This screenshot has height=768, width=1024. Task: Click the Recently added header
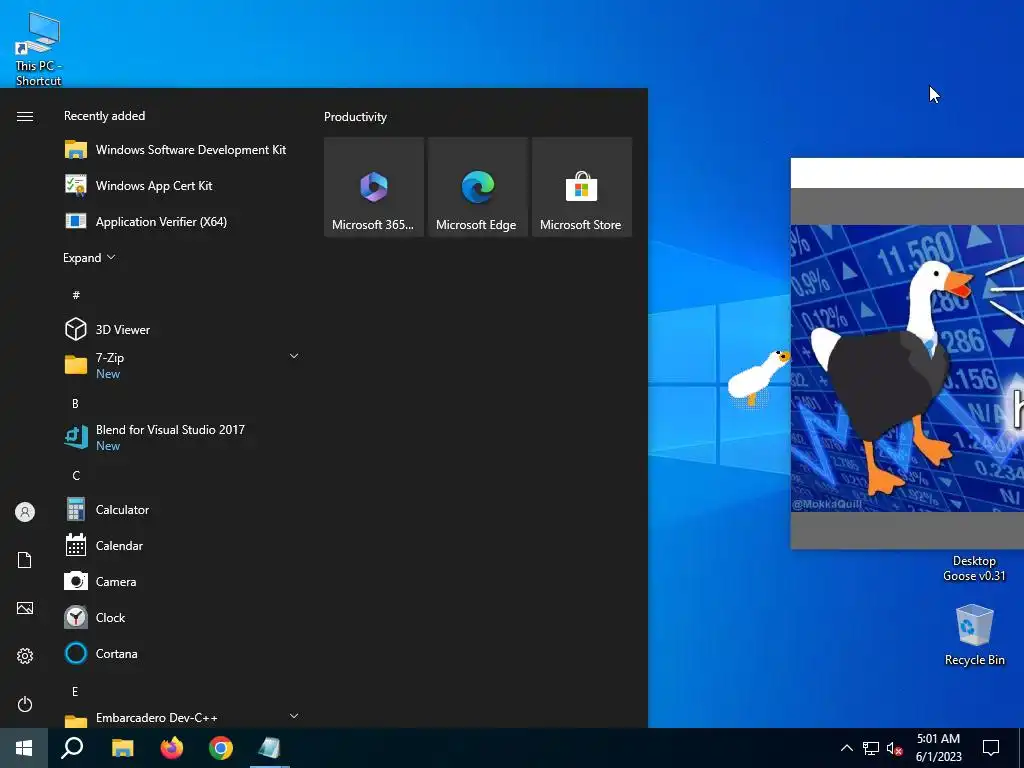pos(104,116)
